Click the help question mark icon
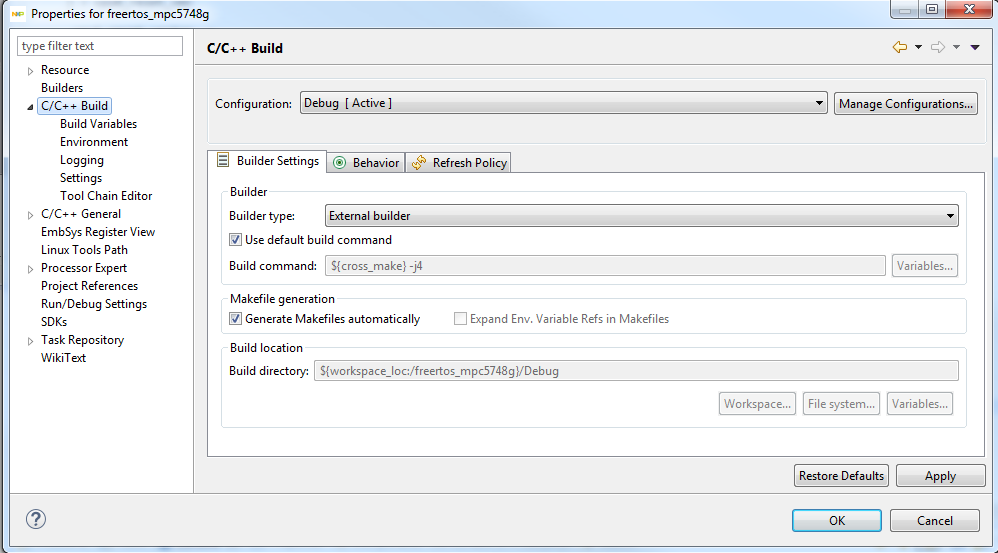This screenshot has width=998, height=553. 36,519
